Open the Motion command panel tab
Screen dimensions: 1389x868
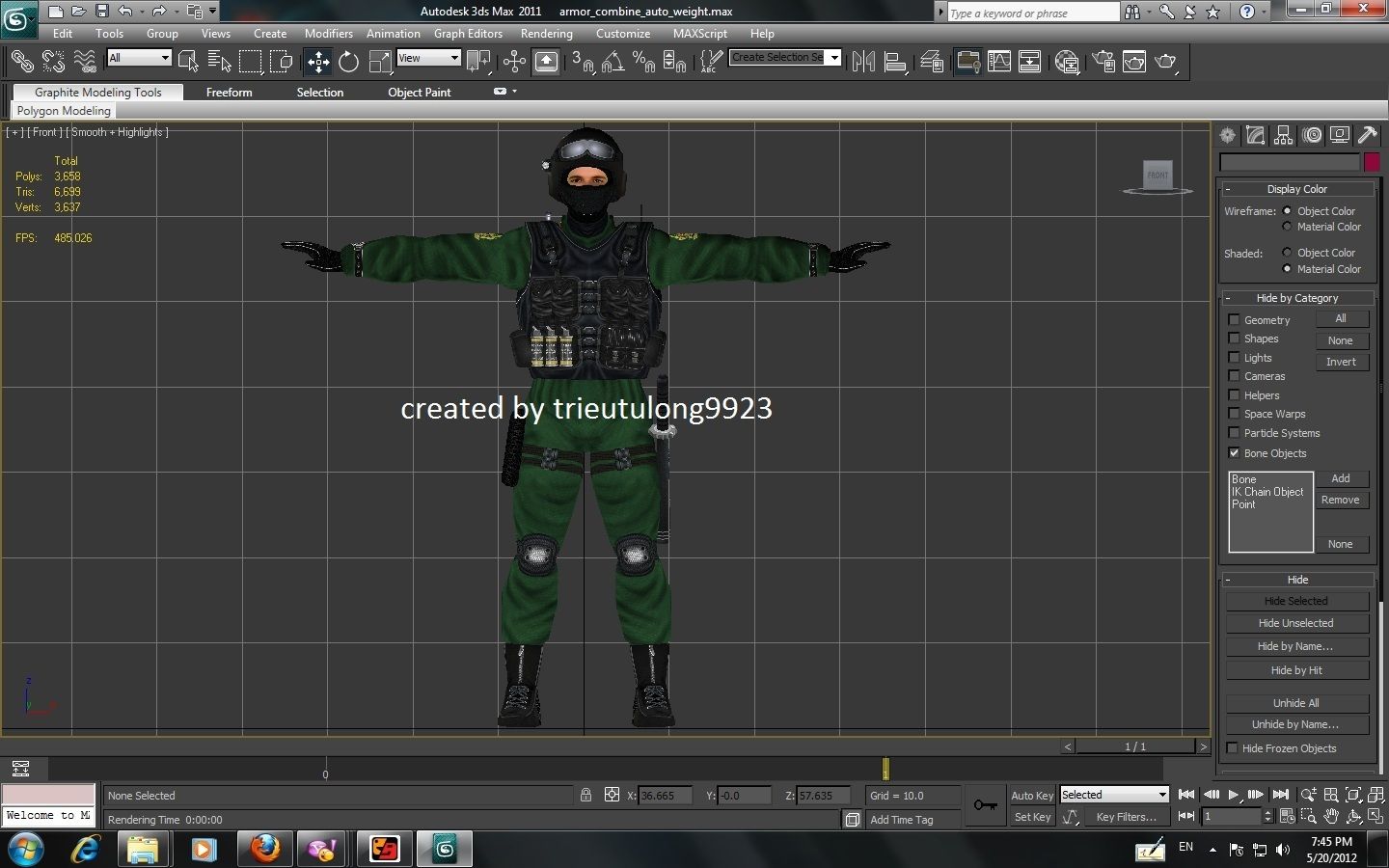pos(1312,136)
